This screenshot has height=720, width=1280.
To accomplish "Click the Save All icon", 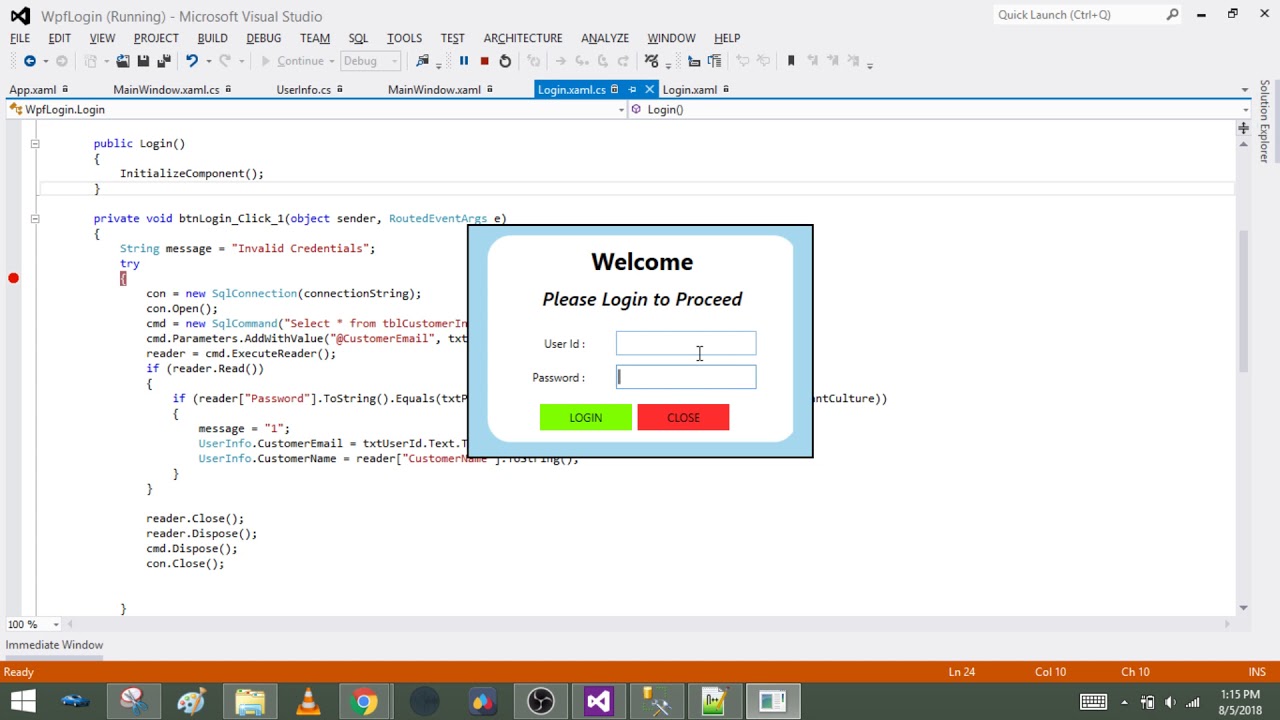I will (x=163, y=61).
